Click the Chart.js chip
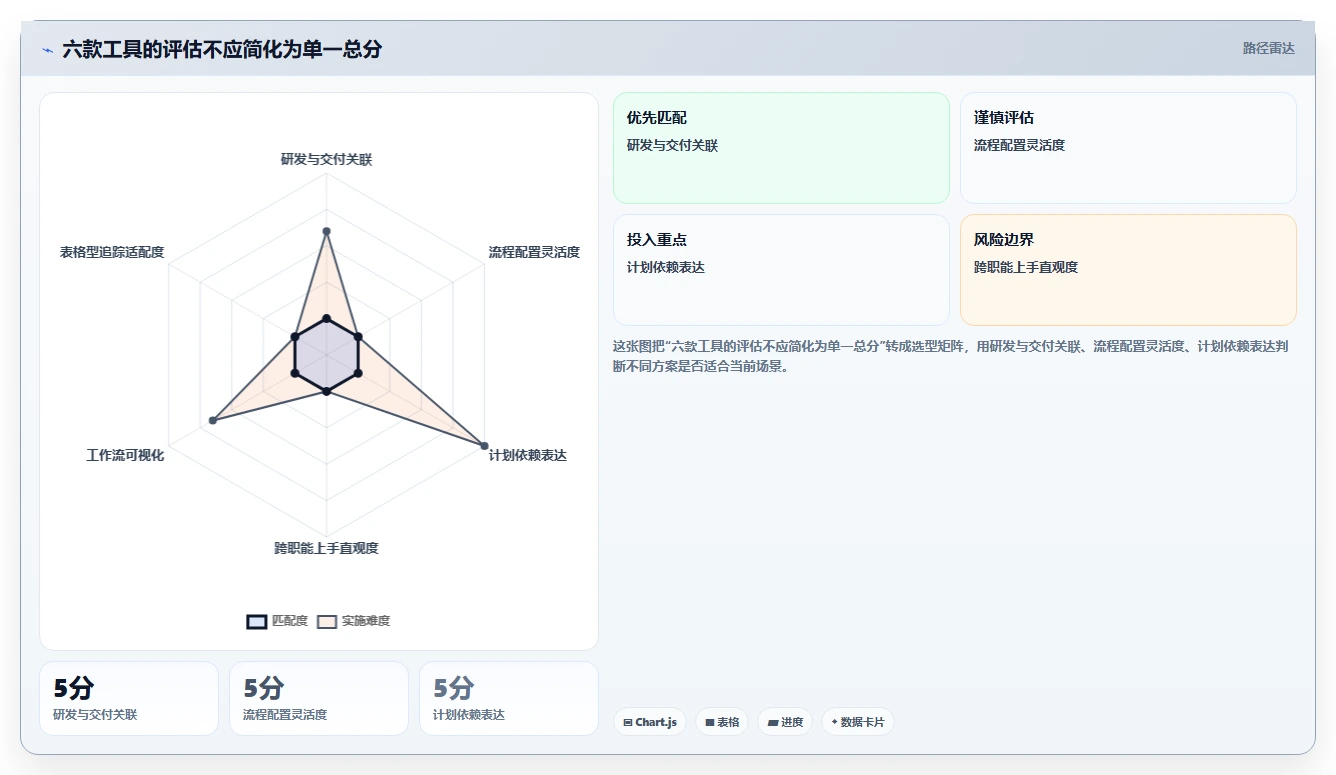The height and width of the screenshot is (775, 1336). (650, 722)
